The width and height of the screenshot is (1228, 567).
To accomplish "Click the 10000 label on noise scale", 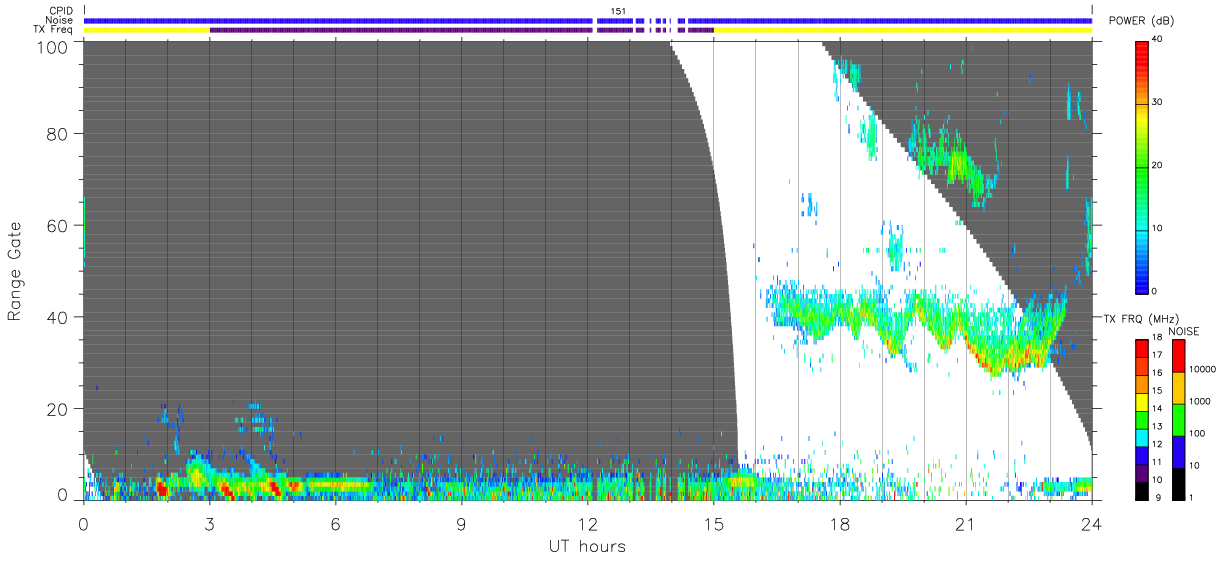I will (1203, 369).
